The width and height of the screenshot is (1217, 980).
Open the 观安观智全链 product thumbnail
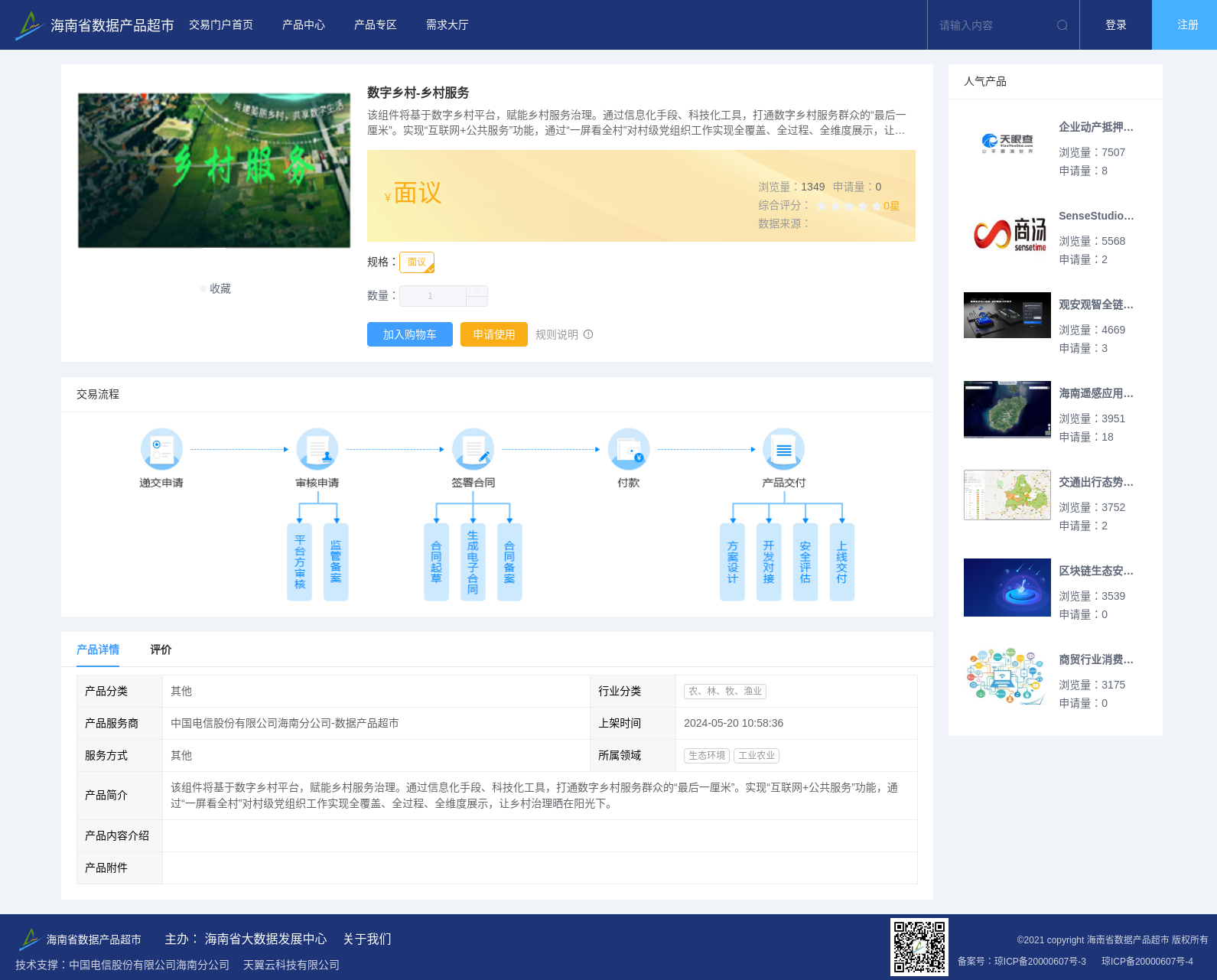(x=1007, y=315)
